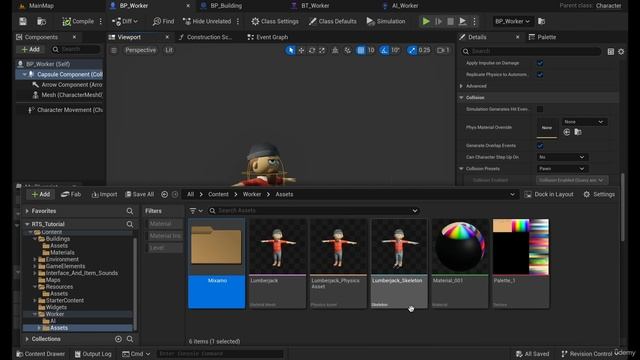The width and height of the screenshot is (640, 360).
Task: Toggle Generate Overlap Events checkbox
Action: 540,146
